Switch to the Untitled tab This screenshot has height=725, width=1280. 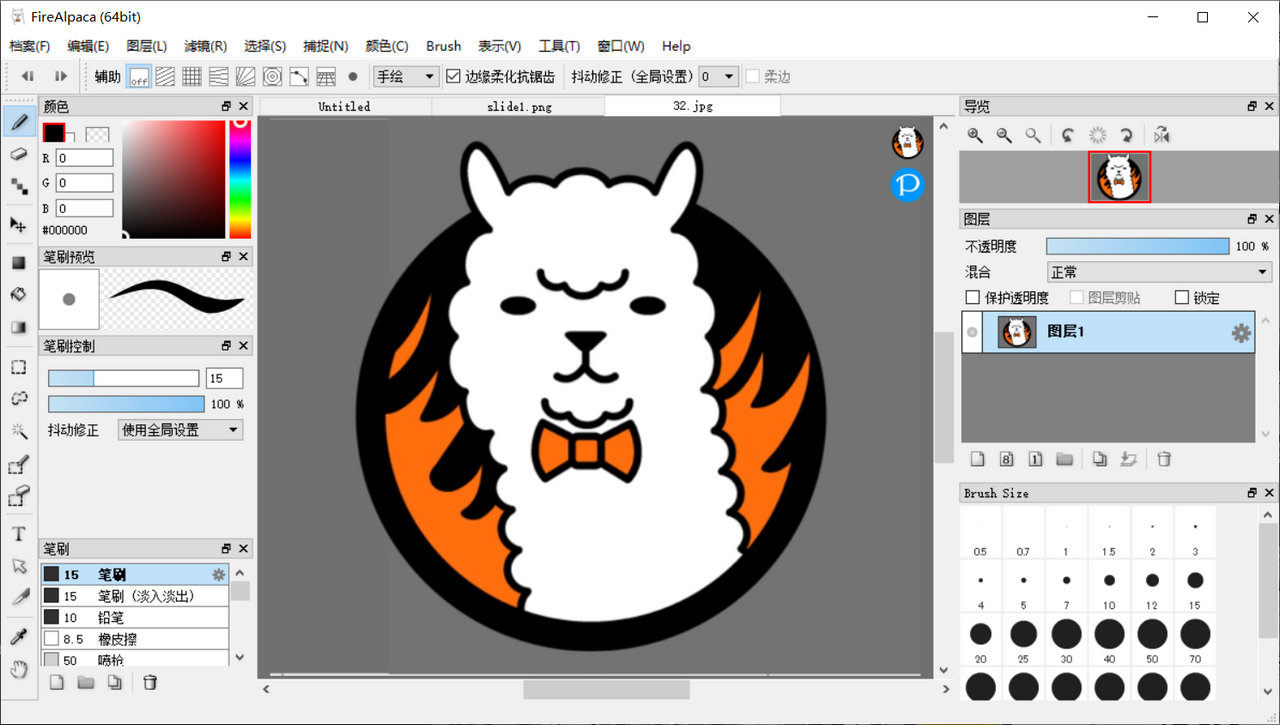[x=344, y=106]
